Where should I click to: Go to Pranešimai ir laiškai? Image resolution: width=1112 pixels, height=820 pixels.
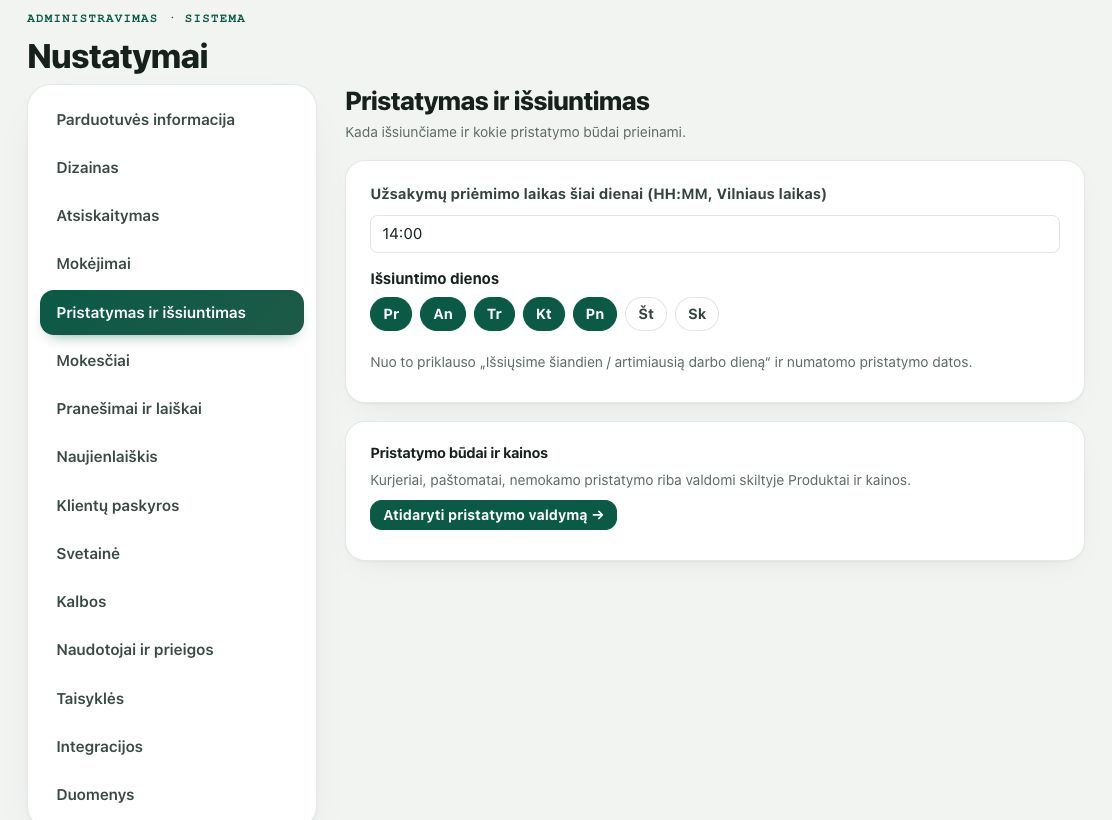pyautogui.click(x=172, y=409)
